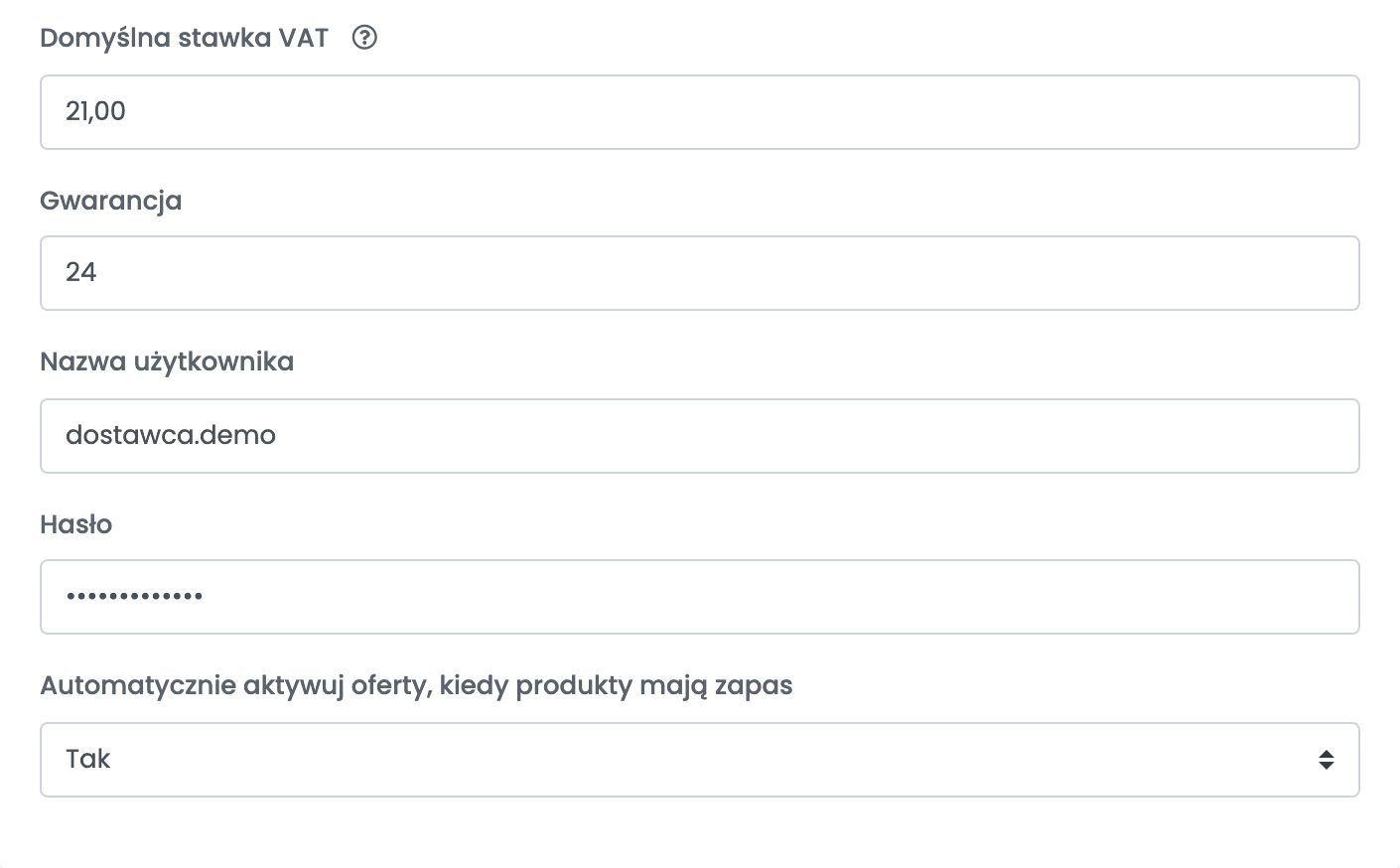The height and width of the screenshot is (868, 1400).
Task: Expand the automatic offer activation dropdown
Action: click(x=699, y=760)
